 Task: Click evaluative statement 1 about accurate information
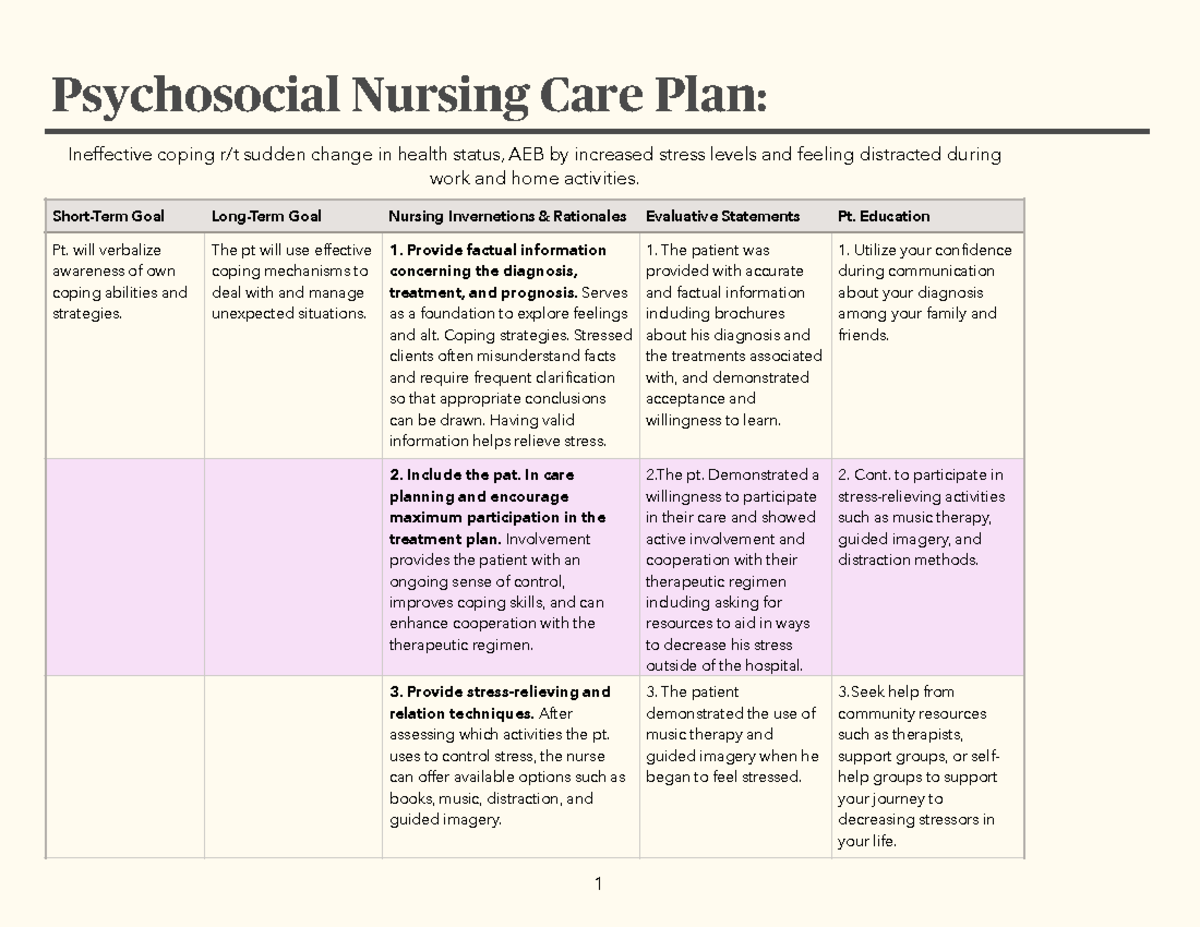click(x=732, y=334)
